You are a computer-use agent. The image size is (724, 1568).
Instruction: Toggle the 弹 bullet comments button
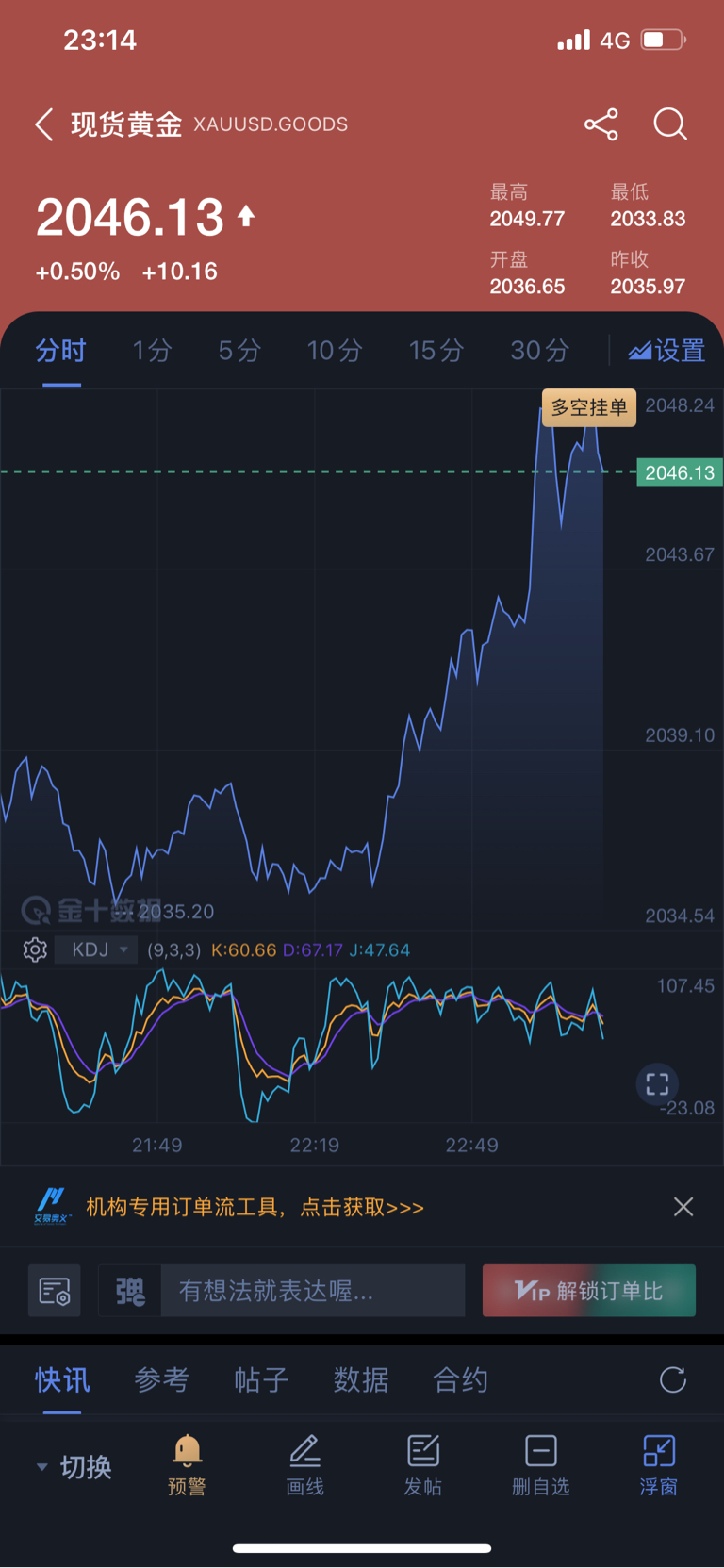pyautogui.click(x=130, y=1291)
